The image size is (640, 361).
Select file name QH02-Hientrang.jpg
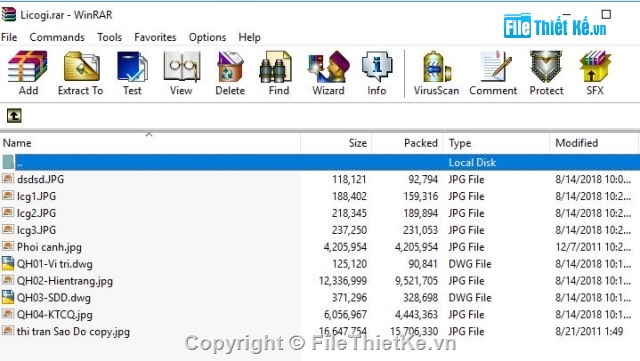pos(65,281)
